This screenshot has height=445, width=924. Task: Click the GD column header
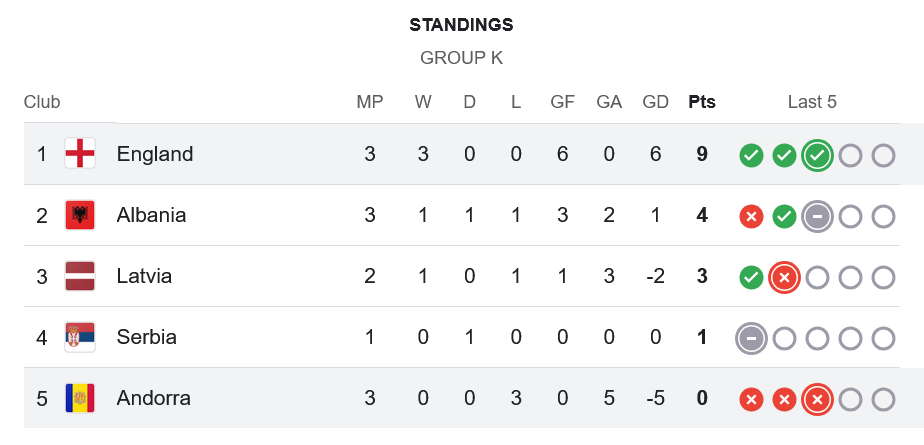pos(655,102)
